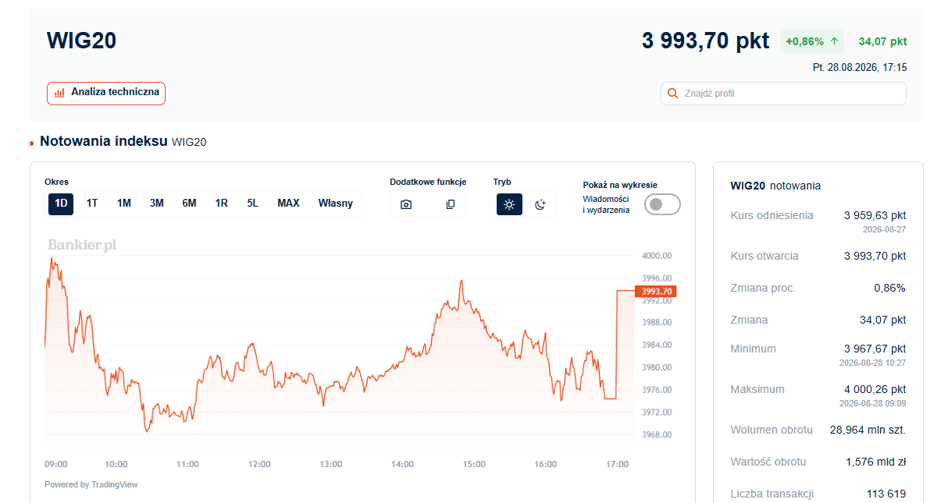The height and width of the screenshot is (503, 948).
Task: Click the Wolumen obrotu 28,964 mln szt.
Action: [x=868, y=430]
